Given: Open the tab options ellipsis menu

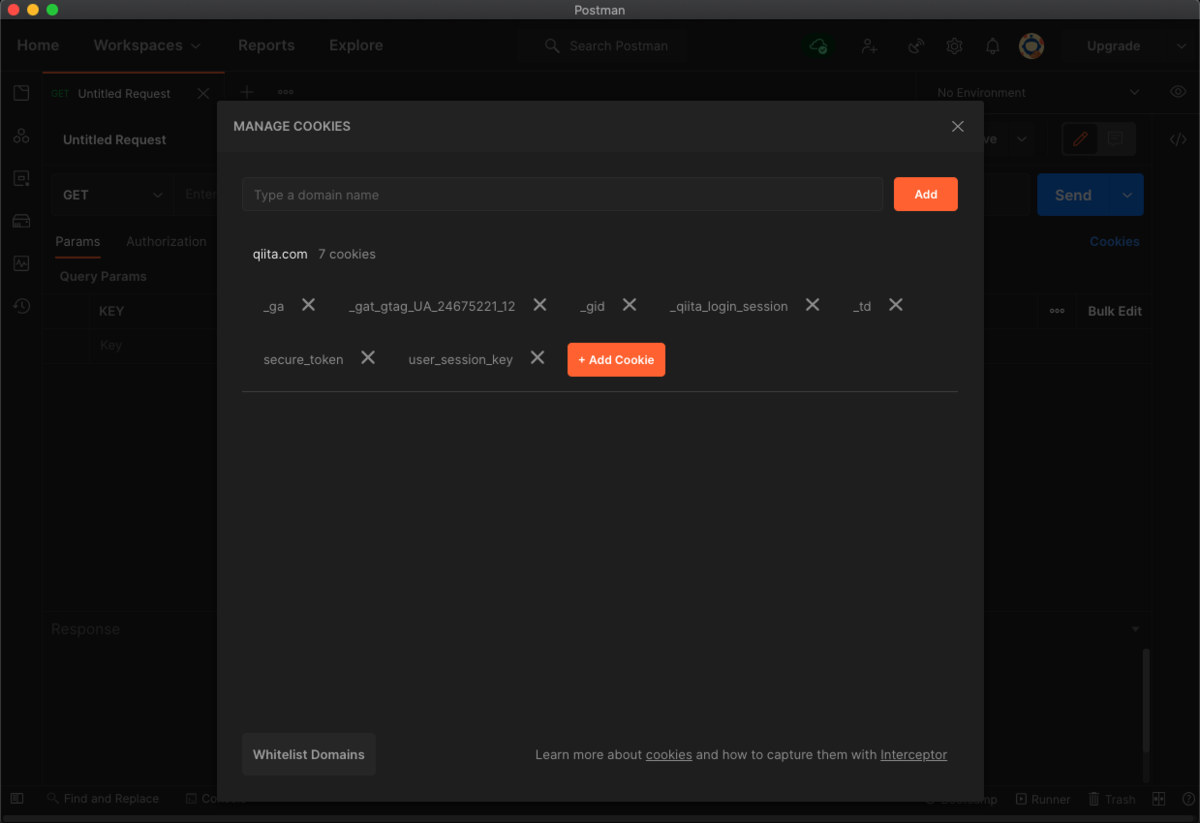Looking at the screenshot, I should tap(286, 92).
